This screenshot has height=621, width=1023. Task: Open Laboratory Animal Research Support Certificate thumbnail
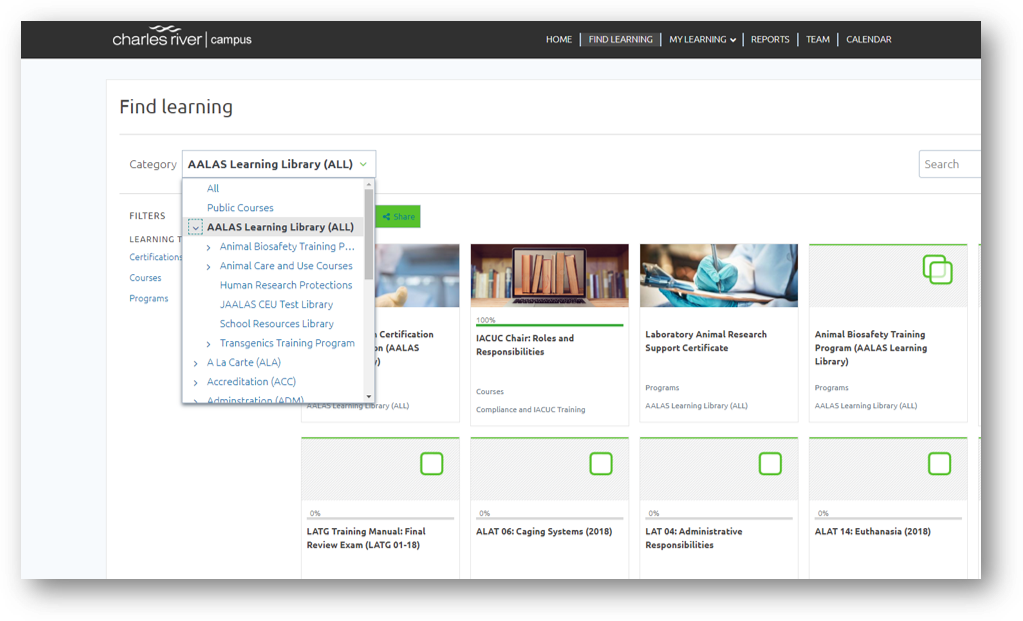[x=718, y=275]
